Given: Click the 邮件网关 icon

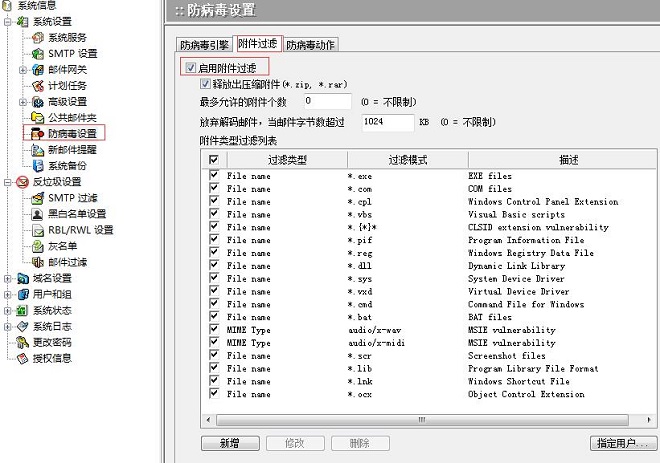Looking at the screenshot, I should coord(38,69).
